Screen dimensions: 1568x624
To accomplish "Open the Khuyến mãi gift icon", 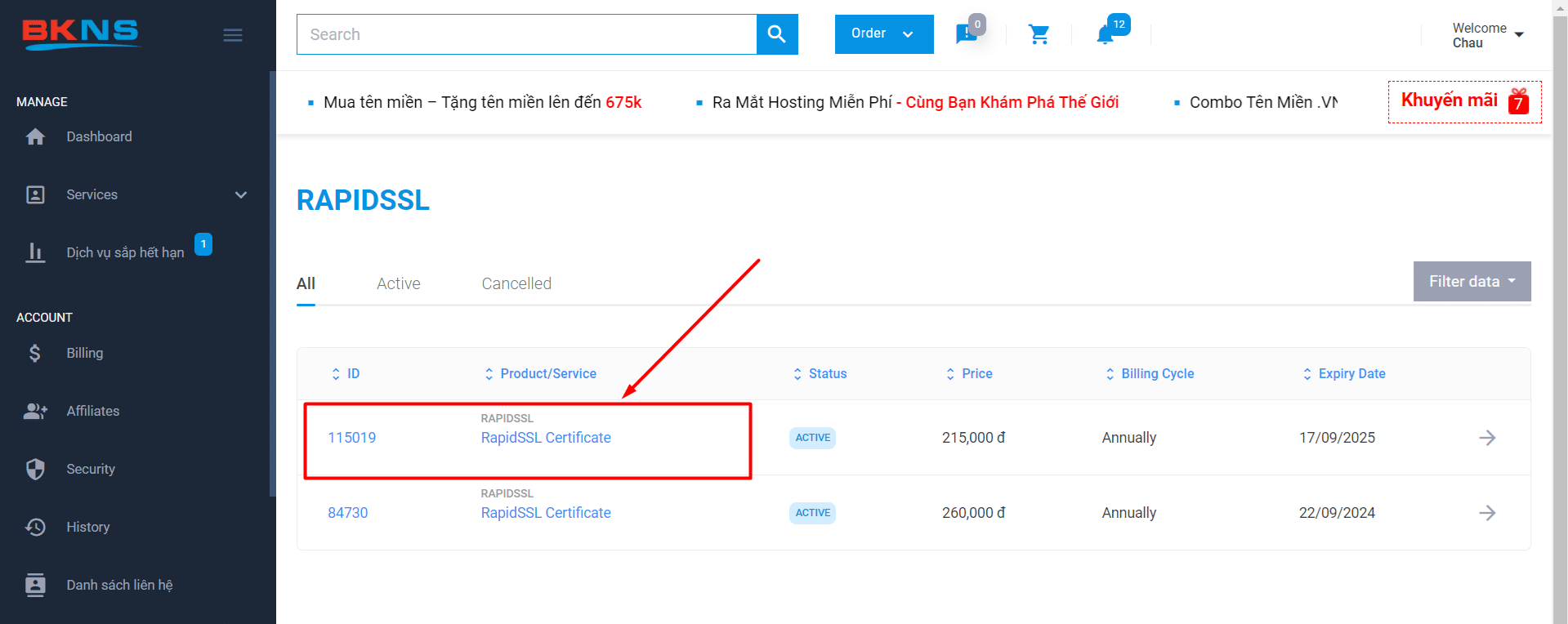I will pos(1519,100).
